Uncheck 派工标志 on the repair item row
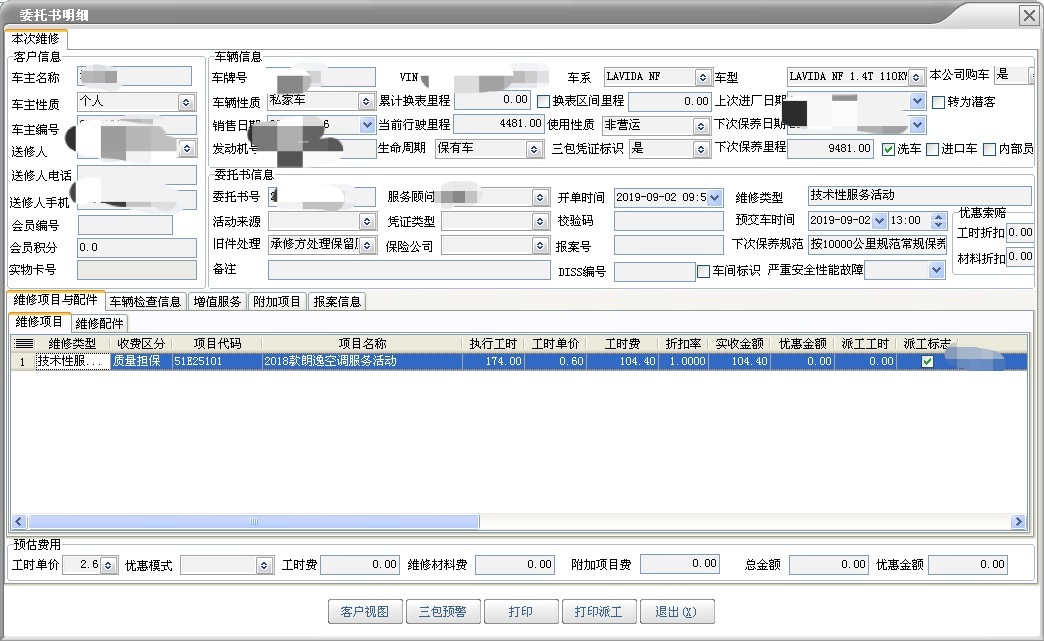Screen dimensions: 1044x641 [925, 361]
